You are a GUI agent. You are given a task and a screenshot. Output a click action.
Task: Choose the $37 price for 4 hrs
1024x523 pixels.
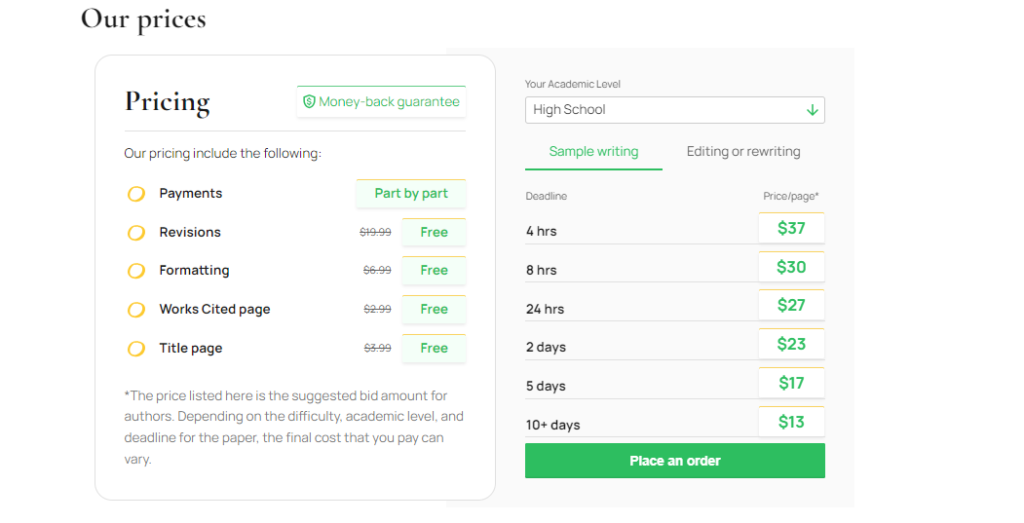791,228
